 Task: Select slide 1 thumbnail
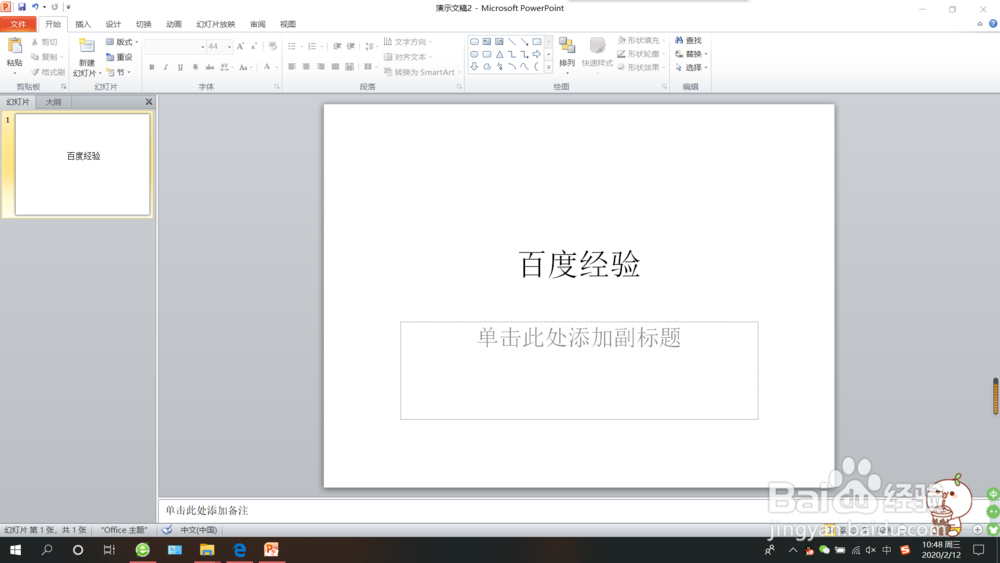pyautogui.click(x=83, y=165)
